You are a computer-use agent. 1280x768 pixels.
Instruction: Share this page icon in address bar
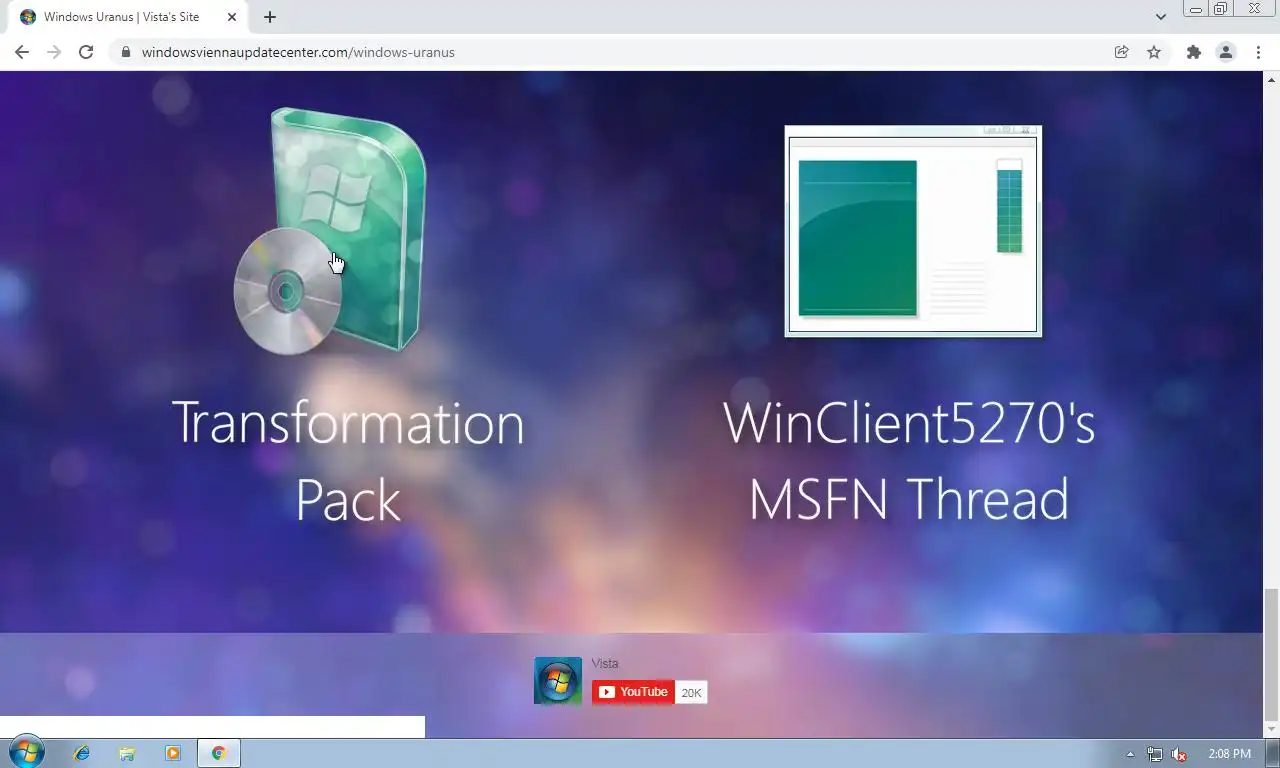tap(1122, 52)
